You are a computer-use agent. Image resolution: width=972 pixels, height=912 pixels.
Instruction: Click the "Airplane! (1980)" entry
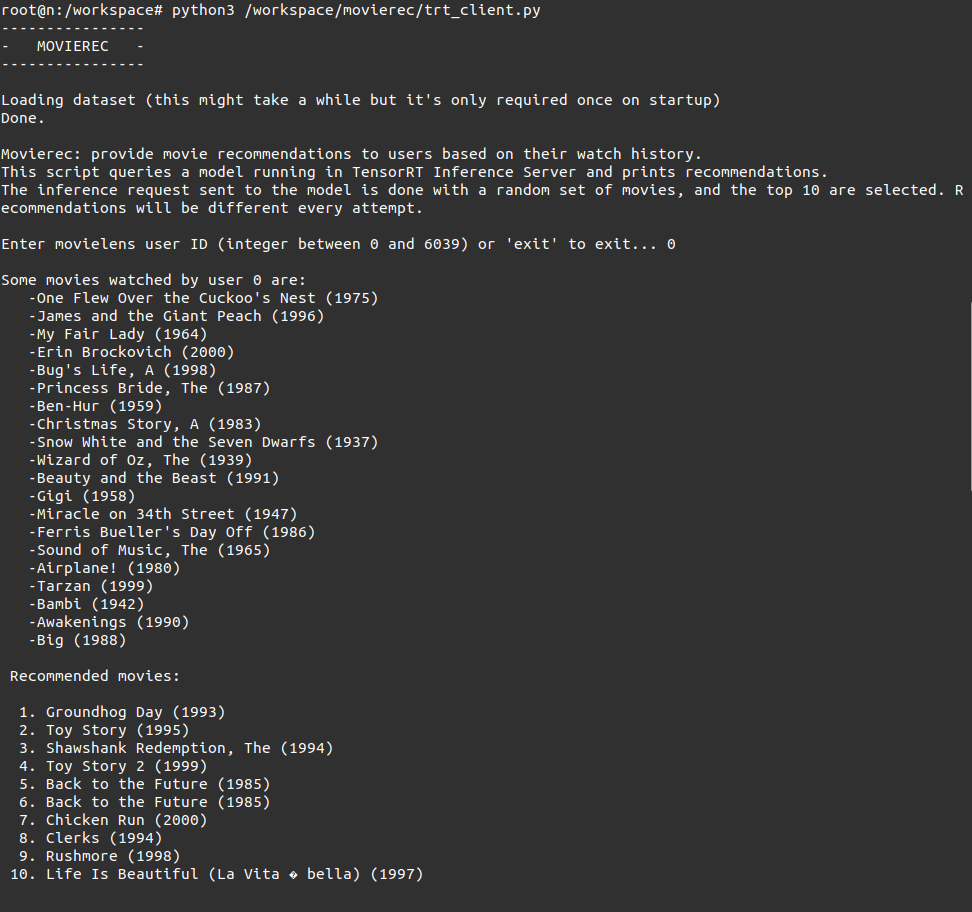coord(107,568)
